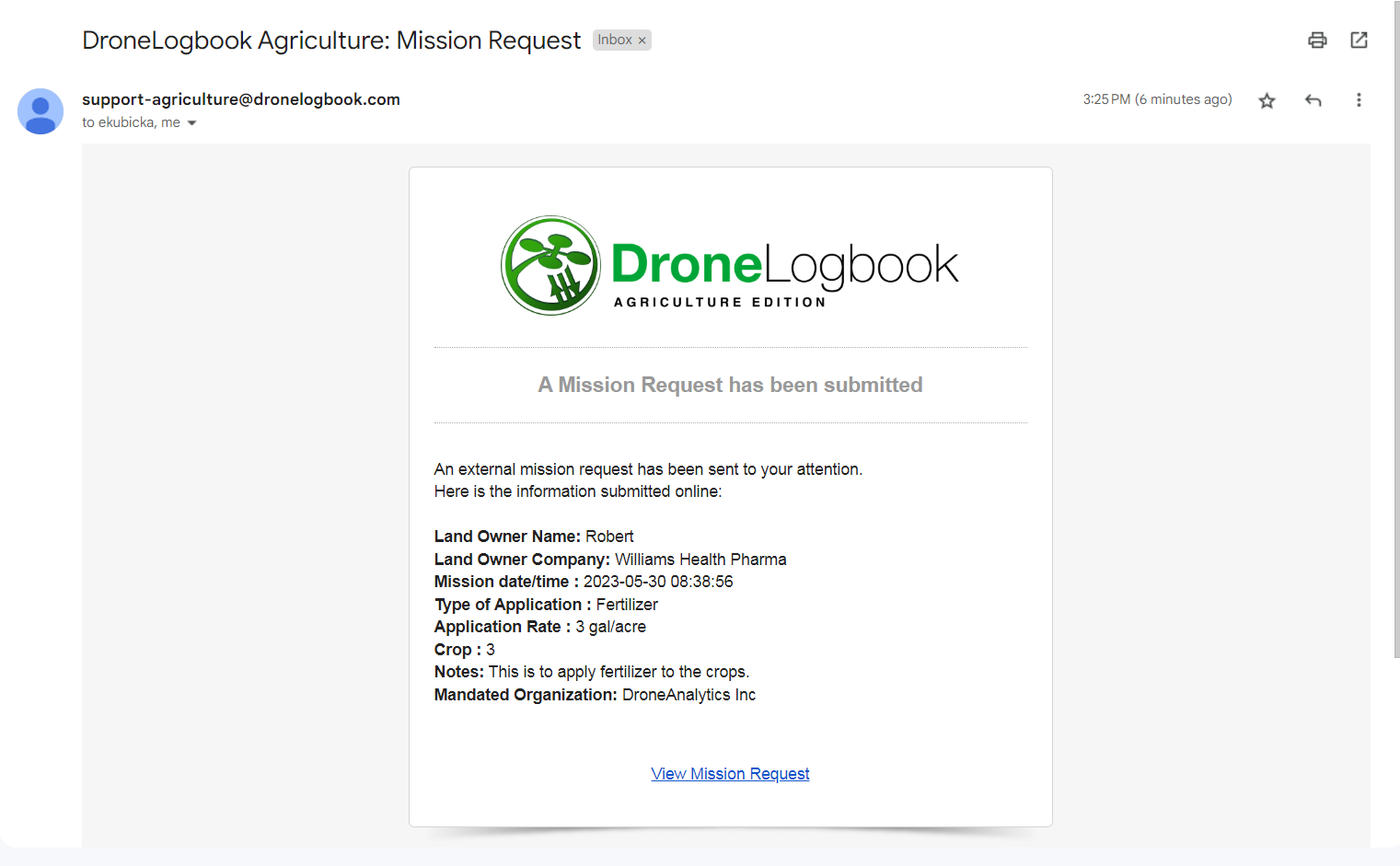Remove the Inbox label with its x
This screenshot has height=866, width=1400.
pos(642,40)
